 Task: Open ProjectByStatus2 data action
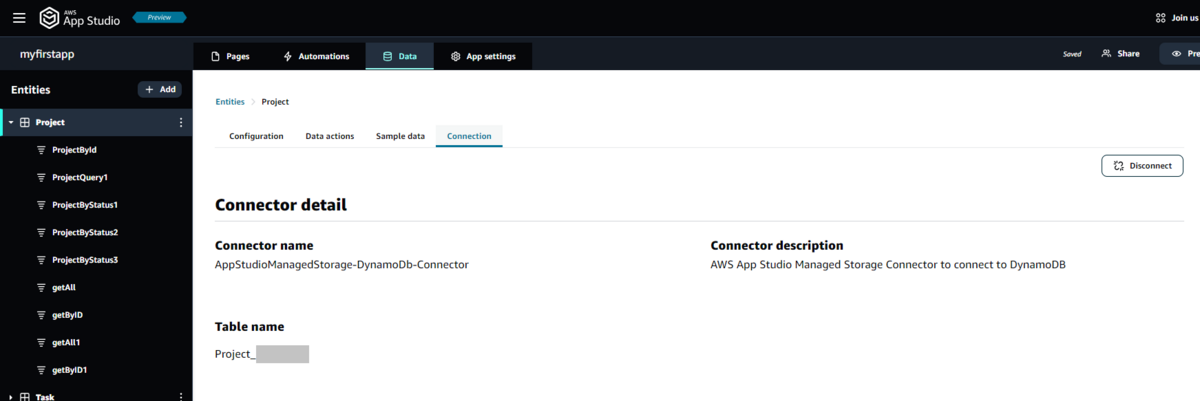85,232
